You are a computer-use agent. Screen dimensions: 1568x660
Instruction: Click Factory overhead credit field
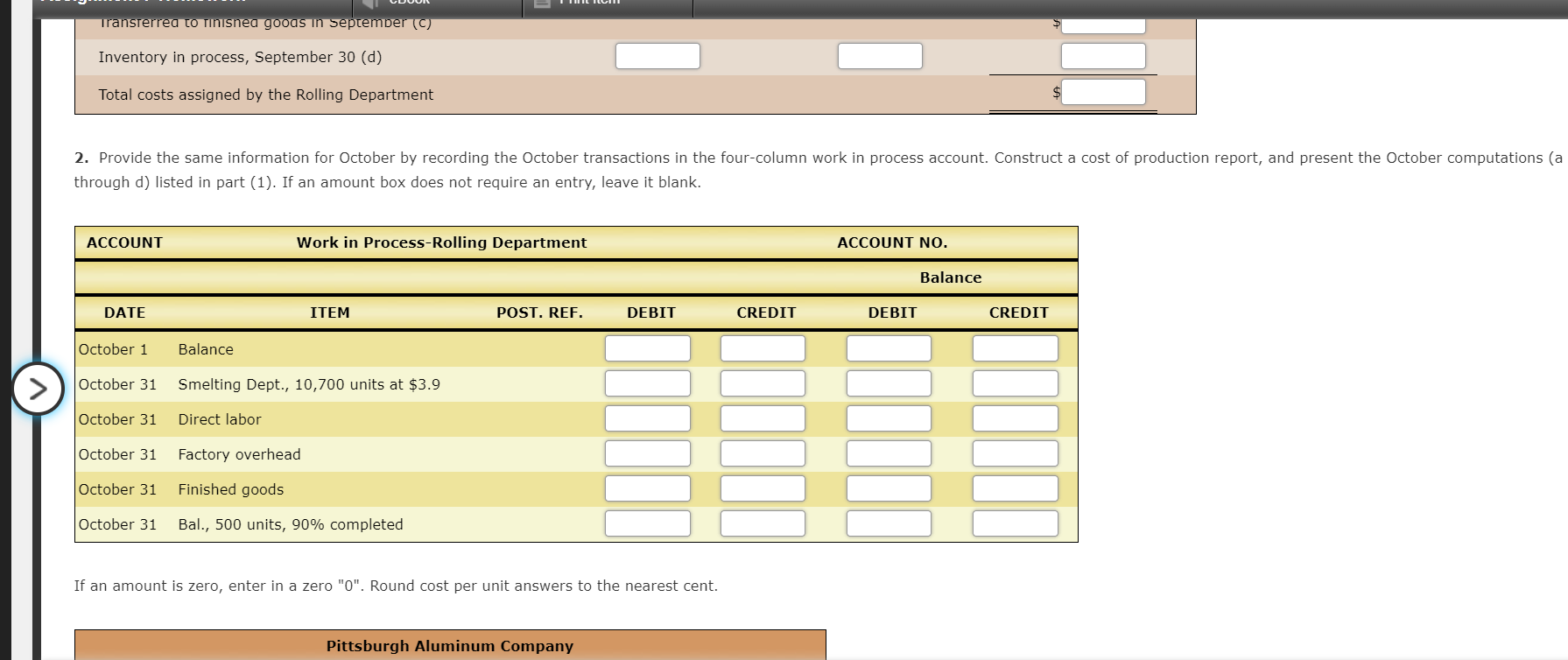[x=763, y=453]
